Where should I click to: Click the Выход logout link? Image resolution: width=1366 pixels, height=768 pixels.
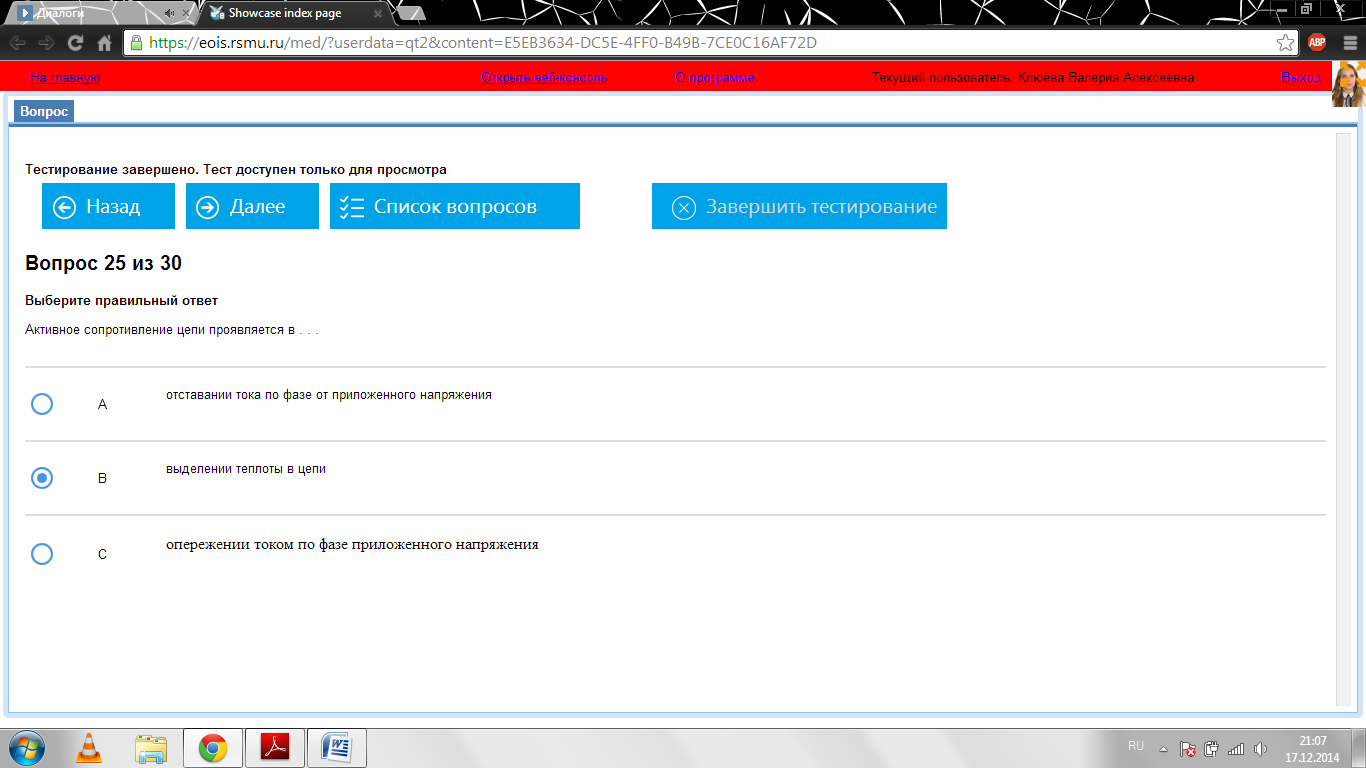pos(1301,77)
